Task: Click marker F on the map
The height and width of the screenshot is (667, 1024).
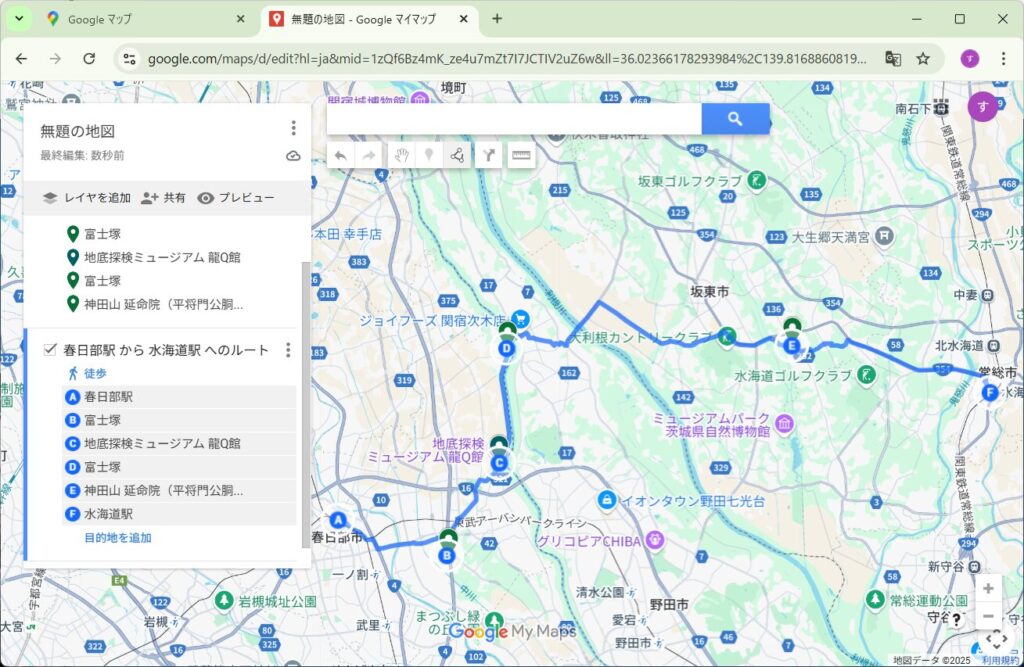Action: [x=990, y=393]
